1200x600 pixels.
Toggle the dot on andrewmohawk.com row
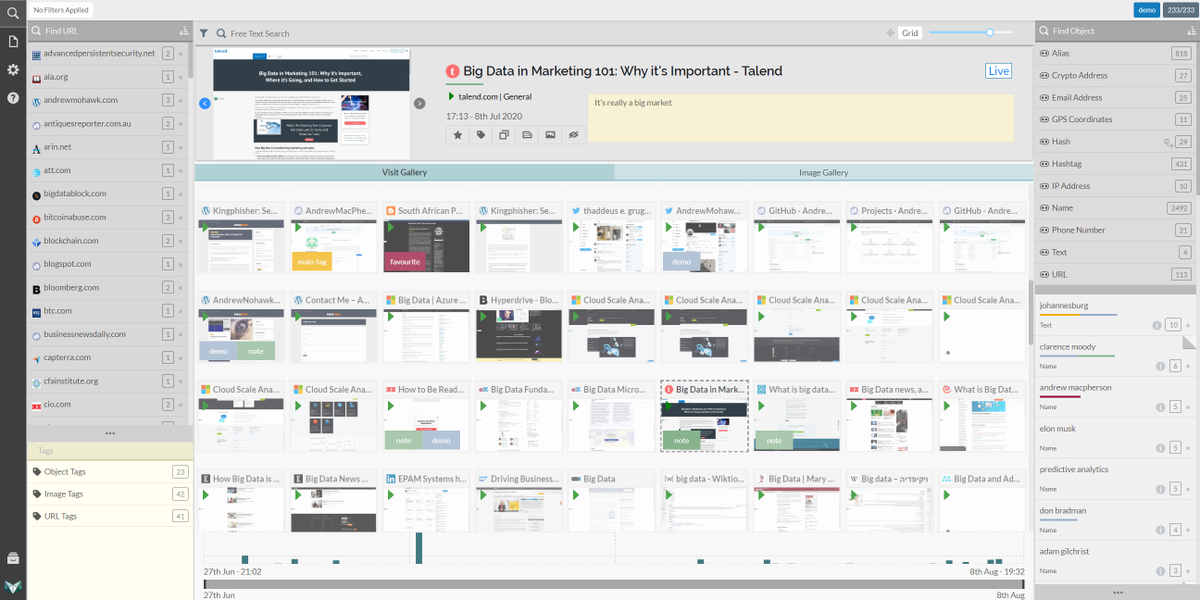[181, 101]
